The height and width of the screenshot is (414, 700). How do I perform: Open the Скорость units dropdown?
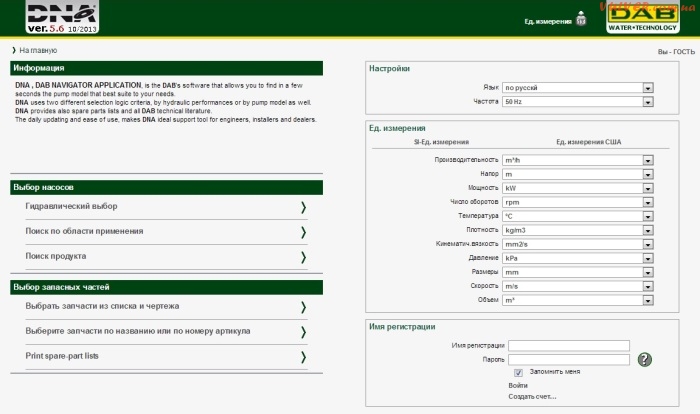click(578, 286)
